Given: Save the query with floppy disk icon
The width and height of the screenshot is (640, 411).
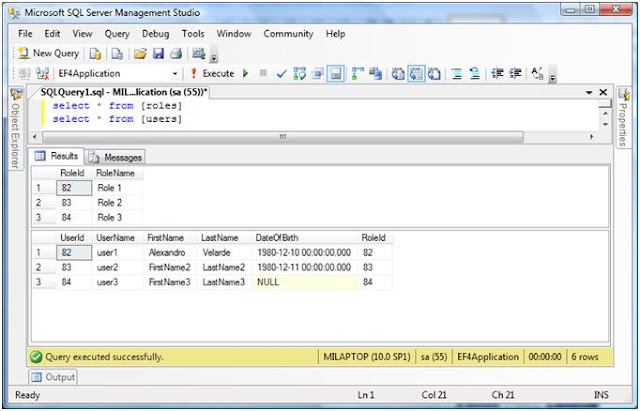Looking at the screenshot, I should coord(158,53).
